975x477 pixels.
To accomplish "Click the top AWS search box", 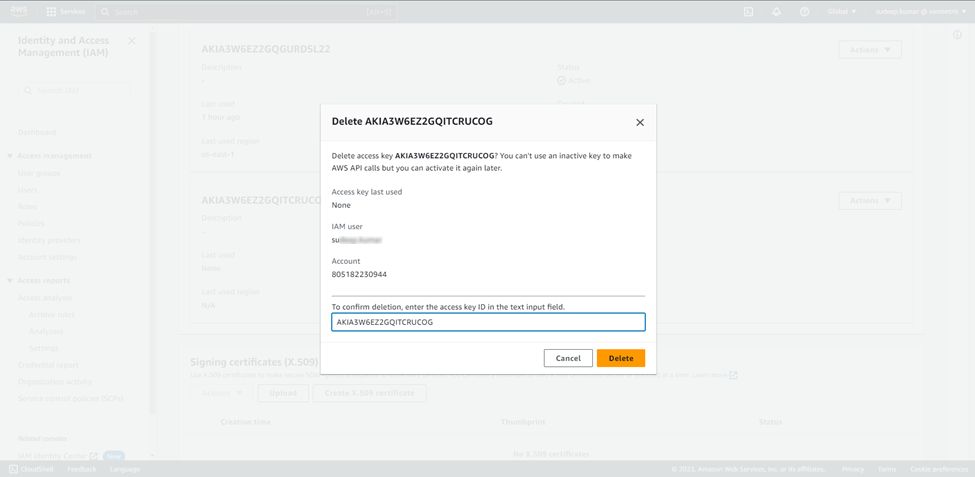I will click(246, 12).
